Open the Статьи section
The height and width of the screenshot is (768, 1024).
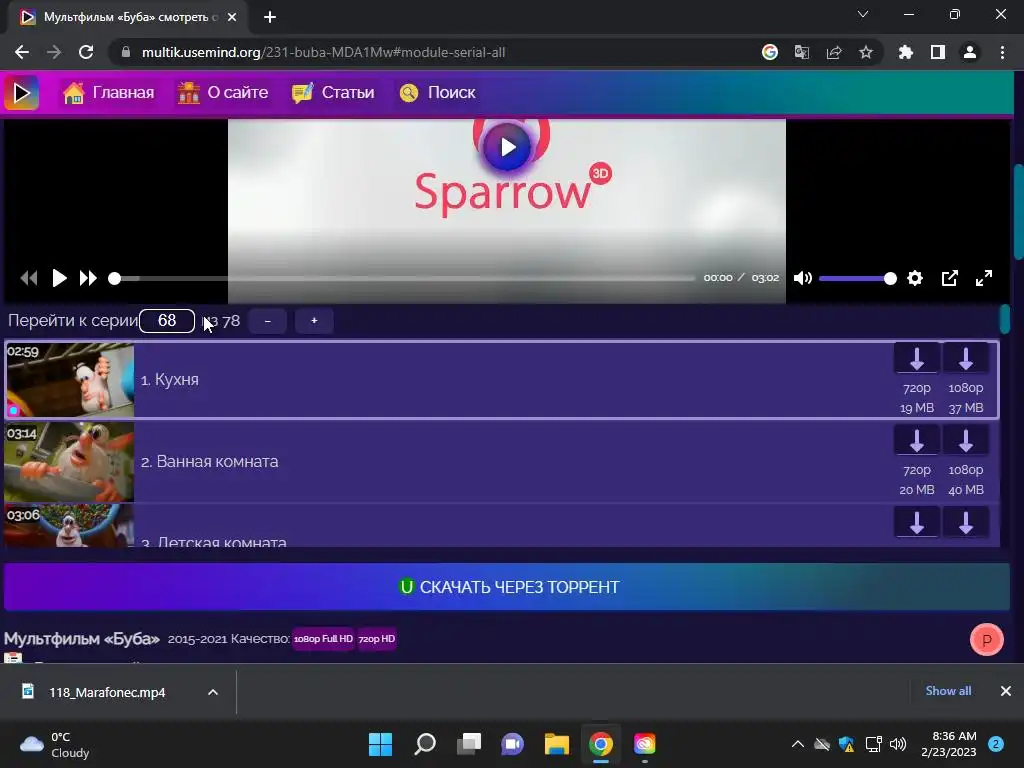point(333,93)
